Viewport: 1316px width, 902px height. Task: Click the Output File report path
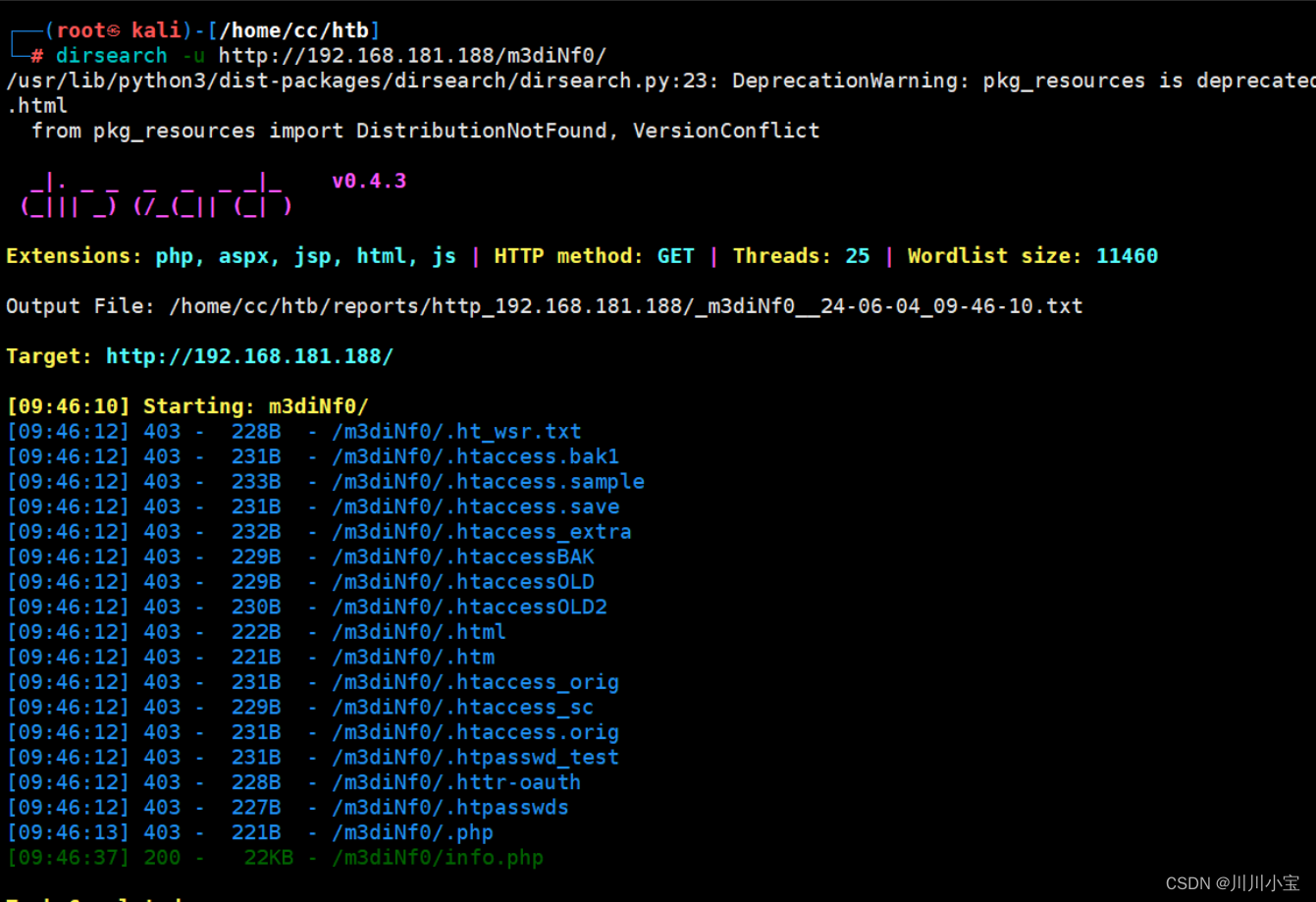point(626,306)
